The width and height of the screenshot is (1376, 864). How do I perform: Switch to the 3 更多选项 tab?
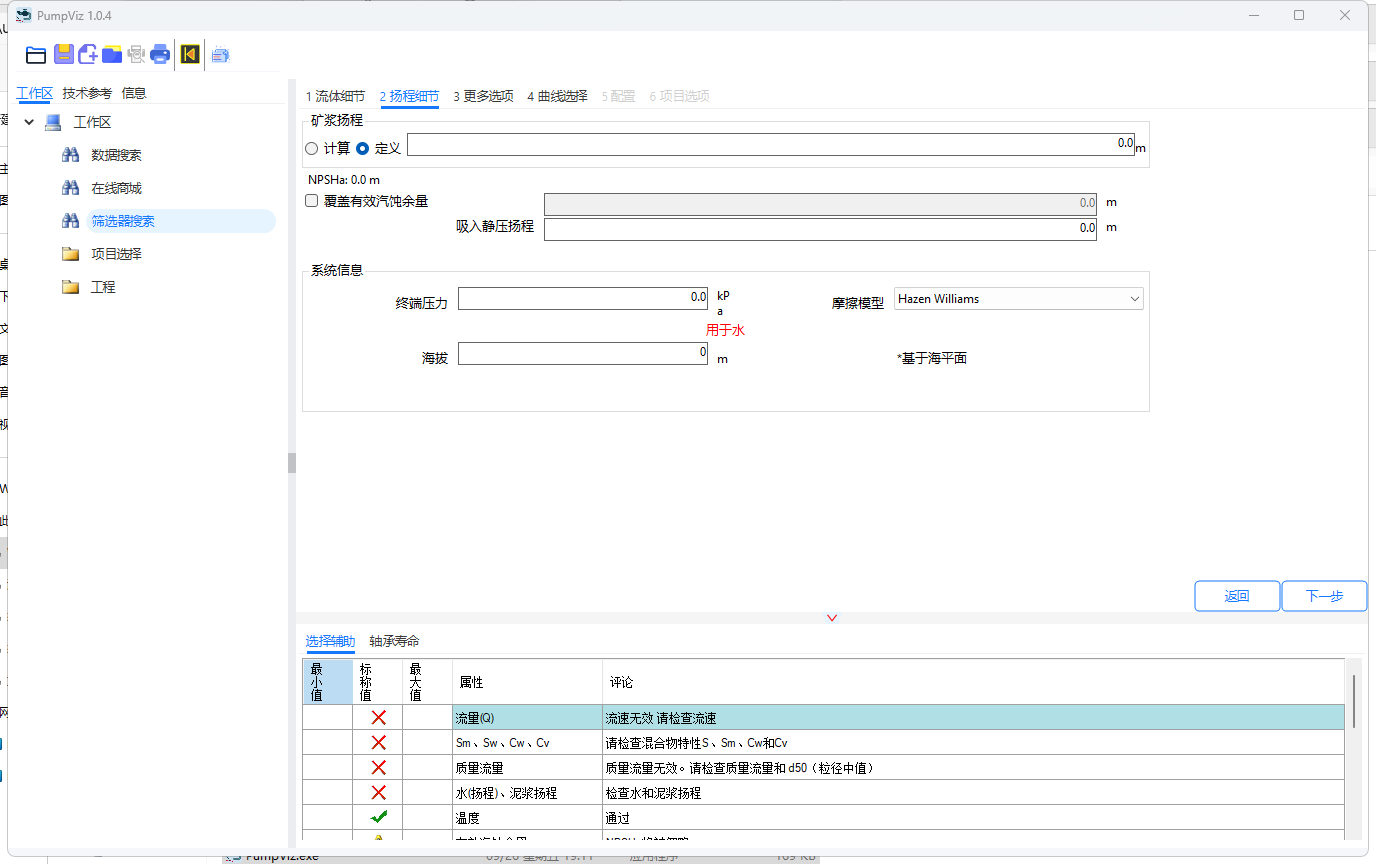pyautogui.click(x=483, y=96)
